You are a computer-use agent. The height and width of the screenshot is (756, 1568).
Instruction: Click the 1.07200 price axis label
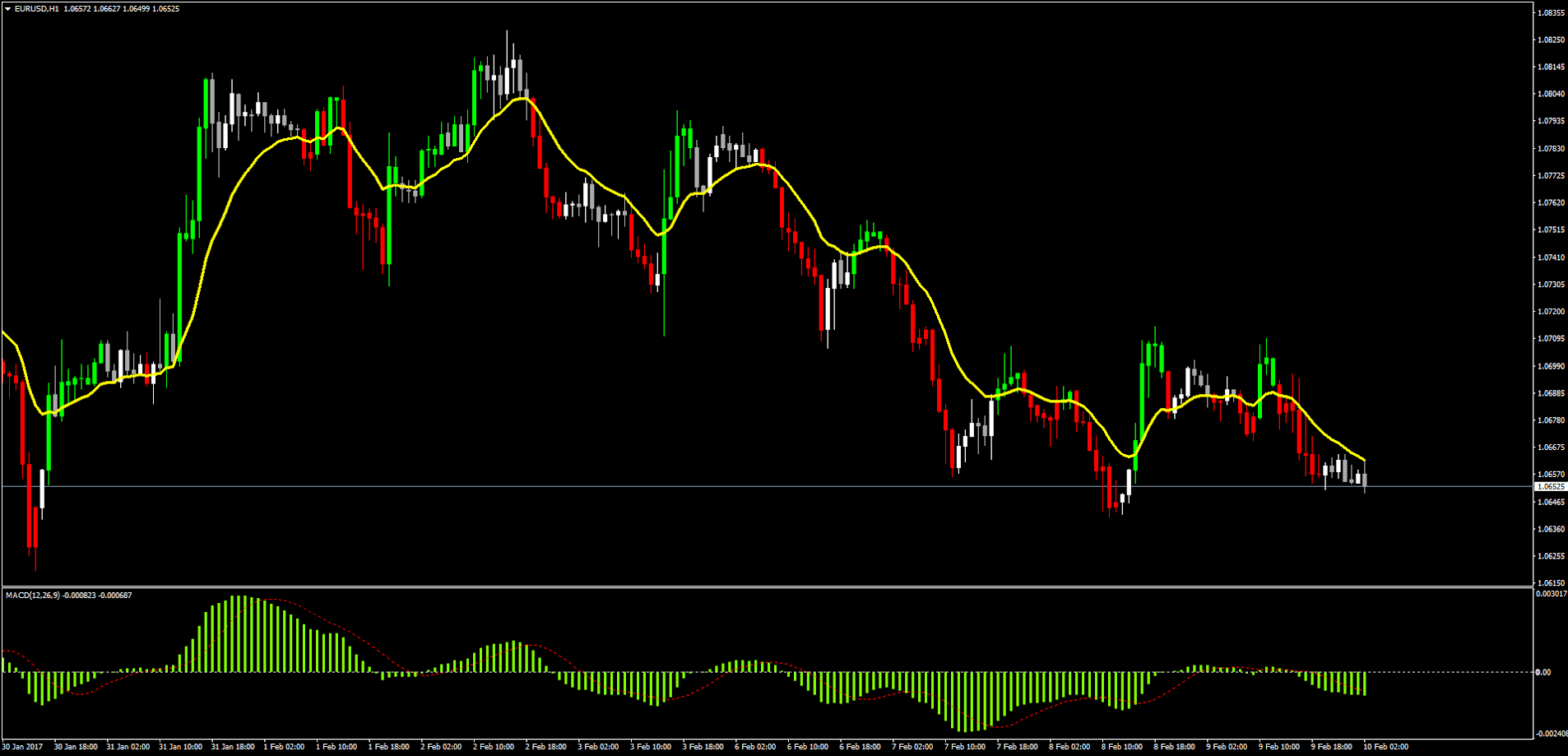pyautogui.click(x=1551, y=312)
